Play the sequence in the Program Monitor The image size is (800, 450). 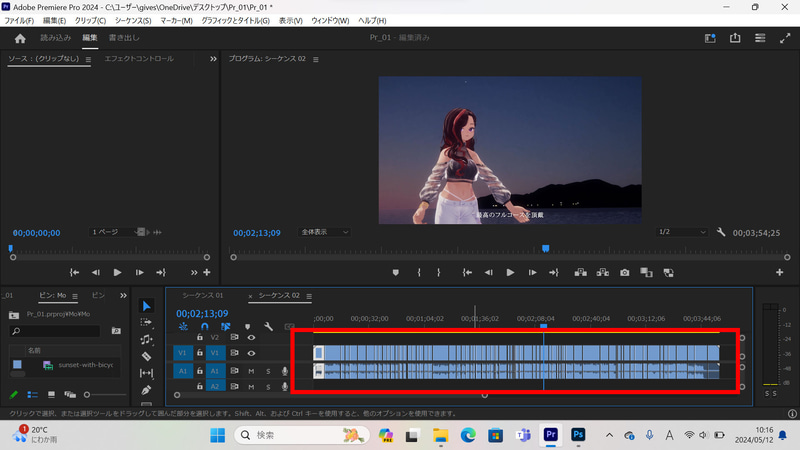coord(510,272)
